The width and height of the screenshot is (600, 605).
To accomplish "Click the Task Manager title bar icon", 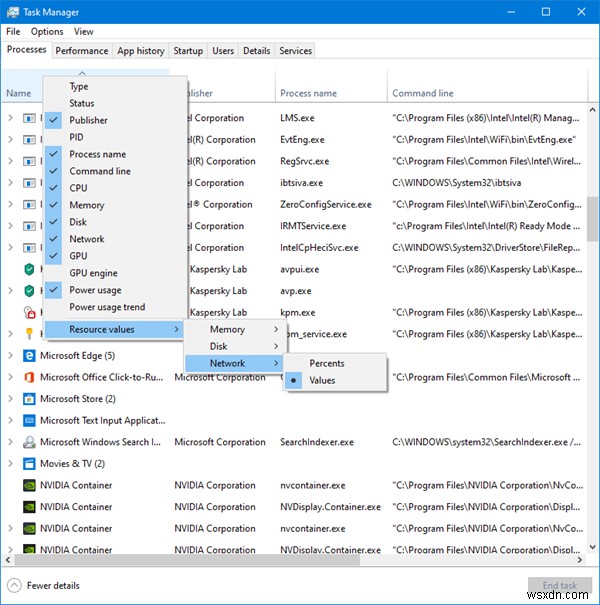I will point(13,12).
